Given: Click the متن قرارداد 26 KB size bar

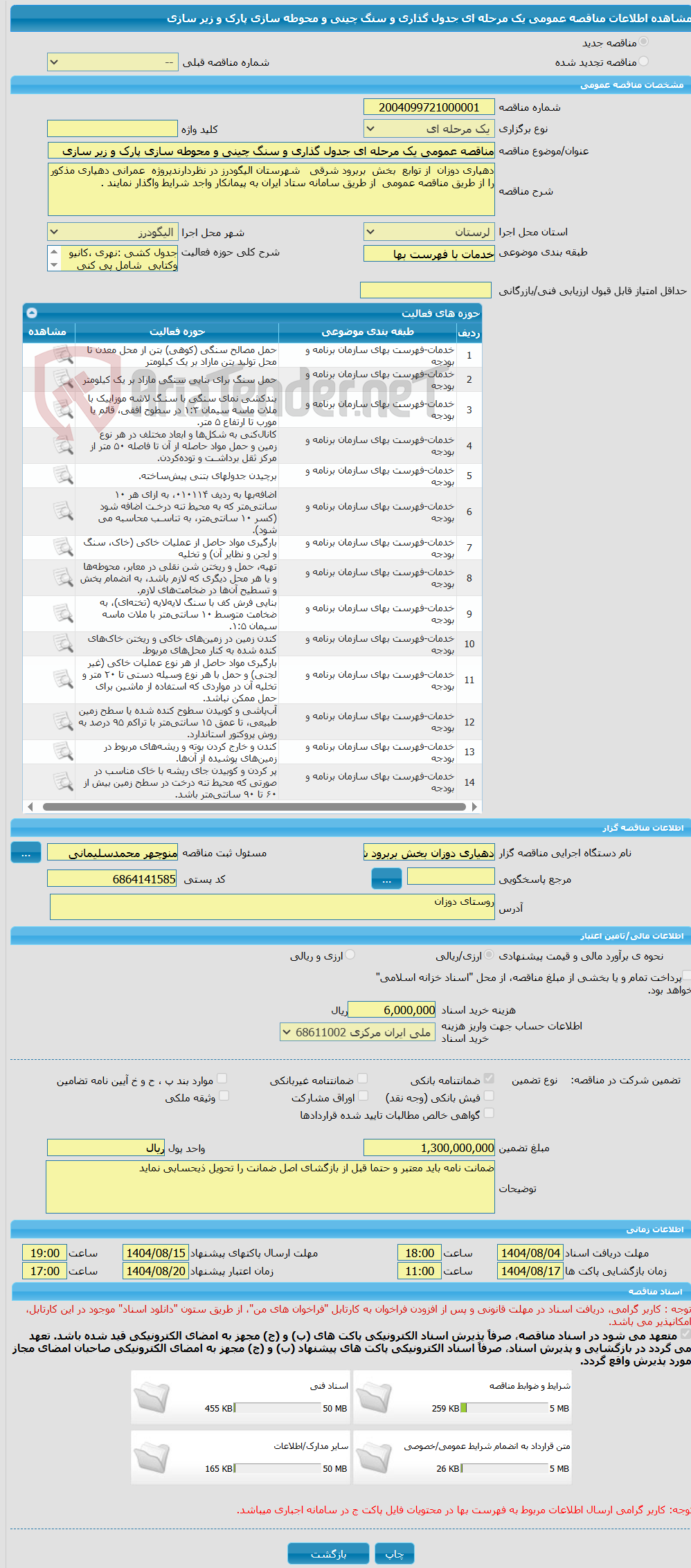Looking at the screenshot, I should (x=505, y=1468).
